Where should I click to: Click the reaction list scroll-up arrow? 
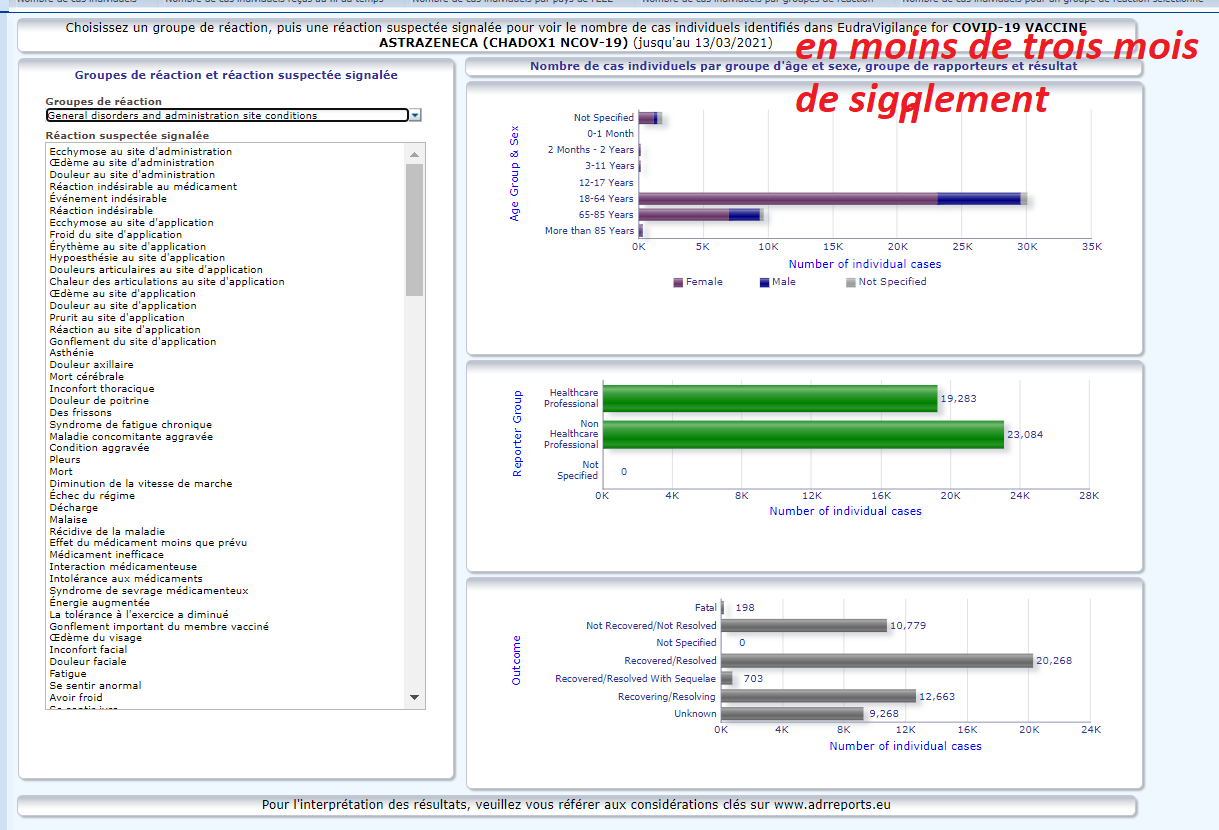pyautogui.click(x=414, y=153)
